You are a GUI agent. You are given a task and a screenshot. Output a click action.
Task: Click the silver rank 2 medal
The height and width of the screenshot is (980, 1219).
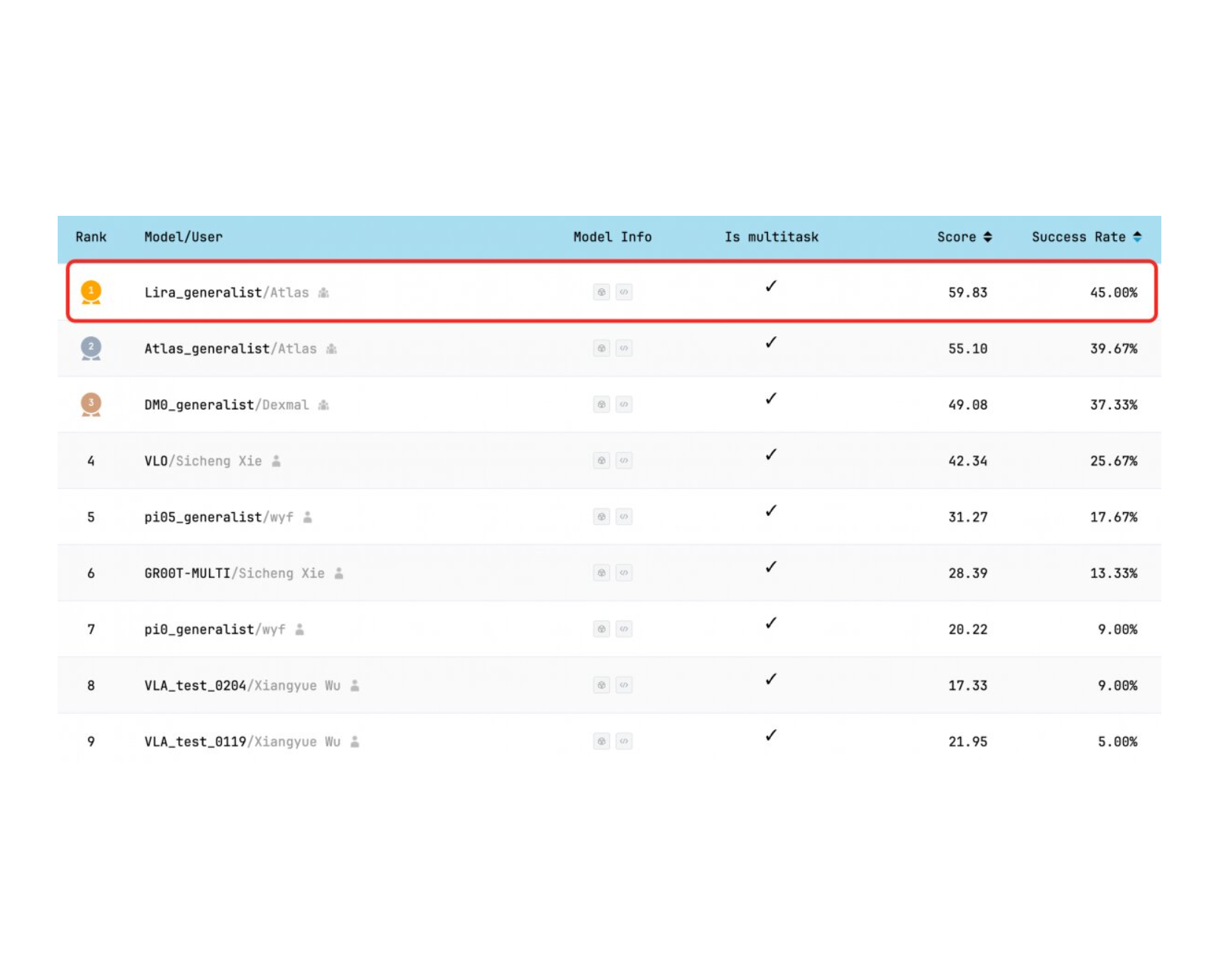pos(91,348)
